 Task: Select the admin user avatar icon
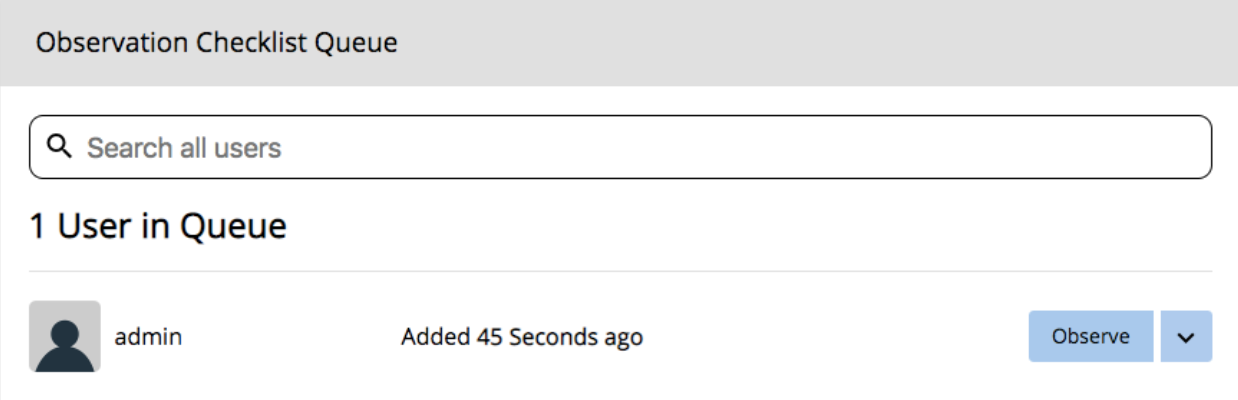[65, 336]
